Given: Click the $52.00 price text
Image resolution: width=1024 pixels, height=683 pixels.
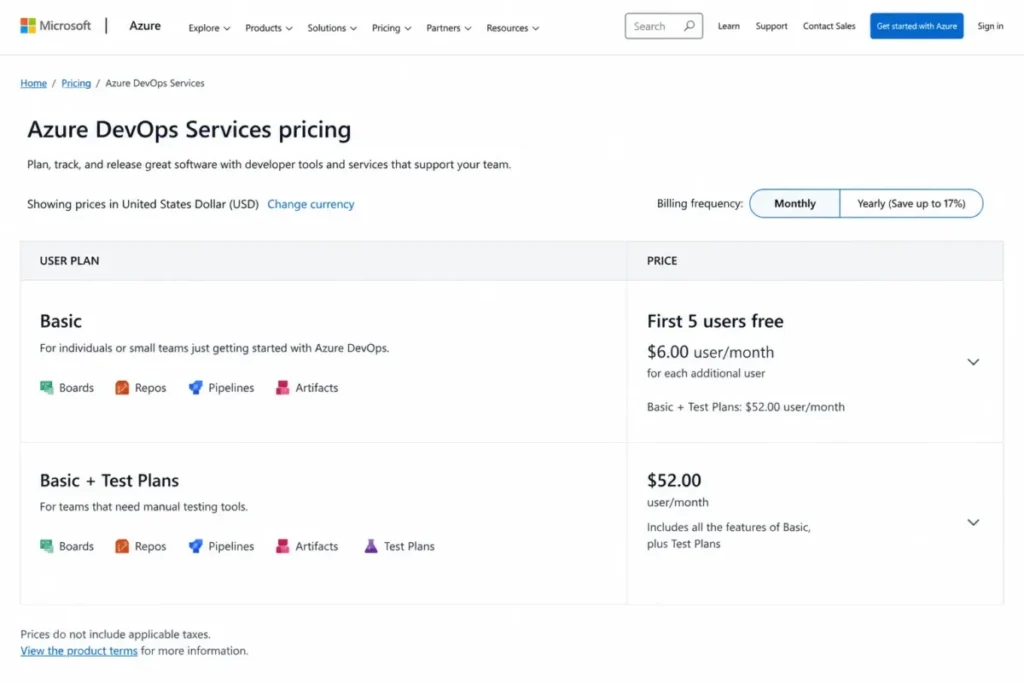Looking at the screenshot, I should (674, 480).
